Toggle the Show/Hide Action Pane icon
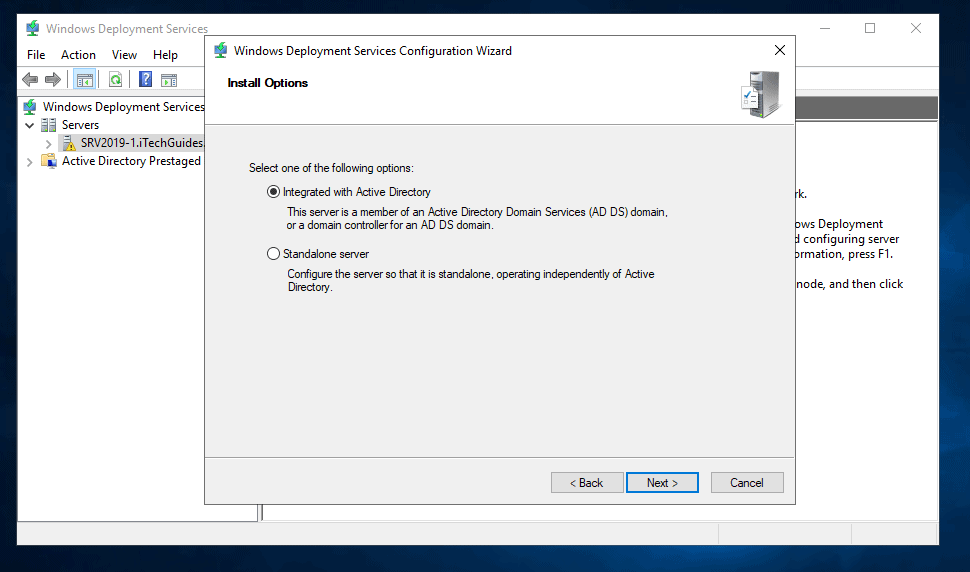The image size is (970, 572). [x=169, y=80]
